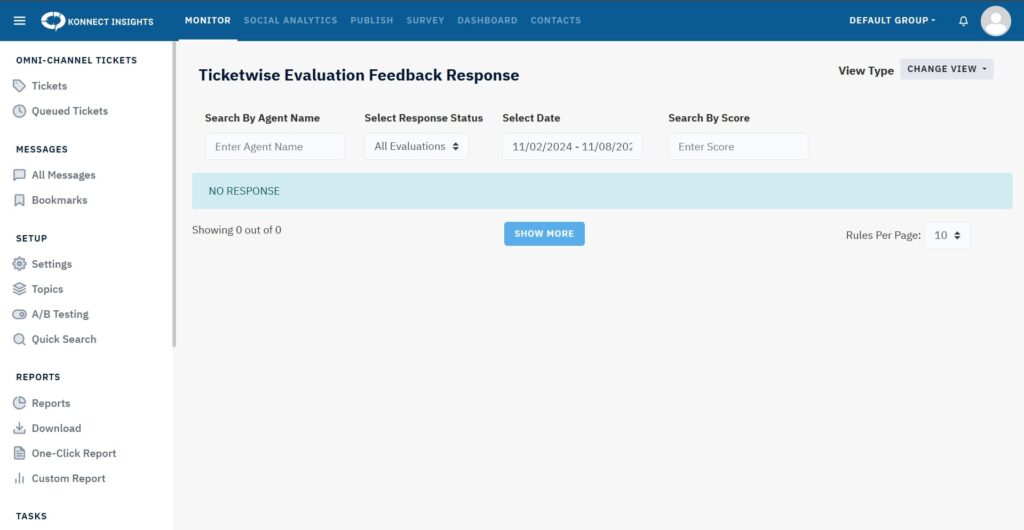Click the Settings gear icon in sidebar
This screenshot has width=1024, height=530.
(x=19, y=264)
